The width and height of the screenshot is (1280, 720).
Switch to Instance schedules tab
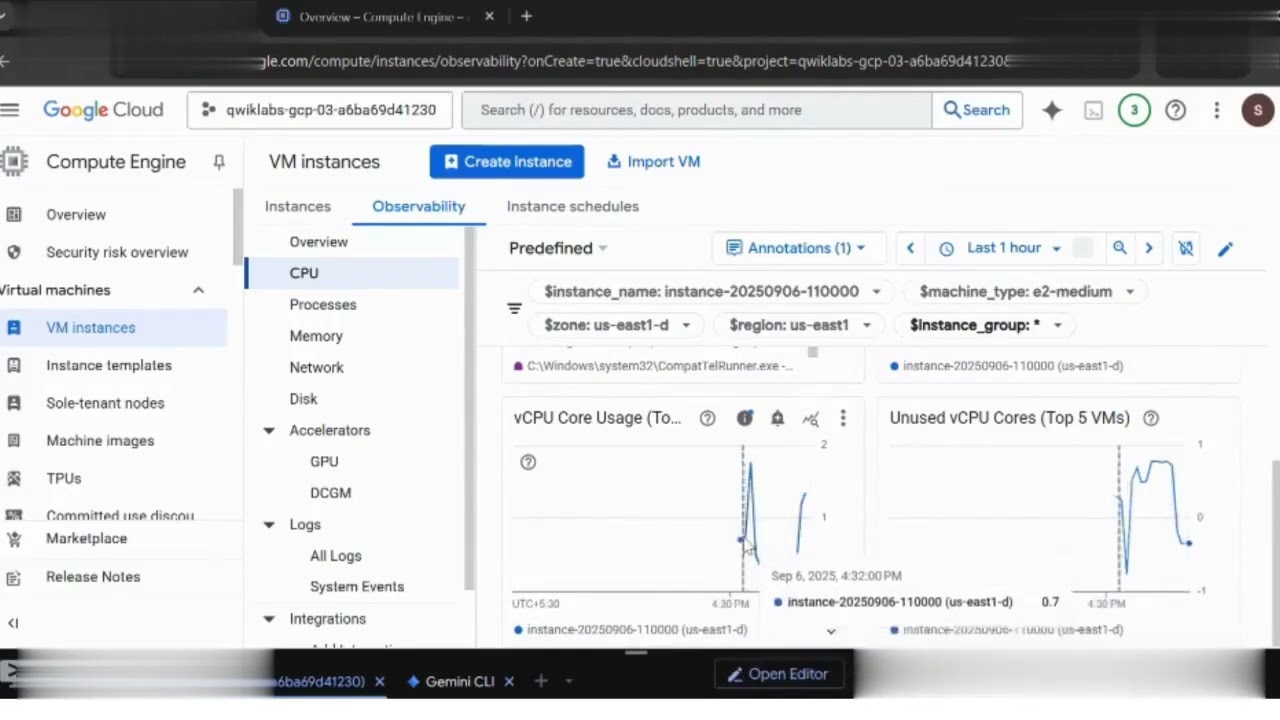[573, 206]
